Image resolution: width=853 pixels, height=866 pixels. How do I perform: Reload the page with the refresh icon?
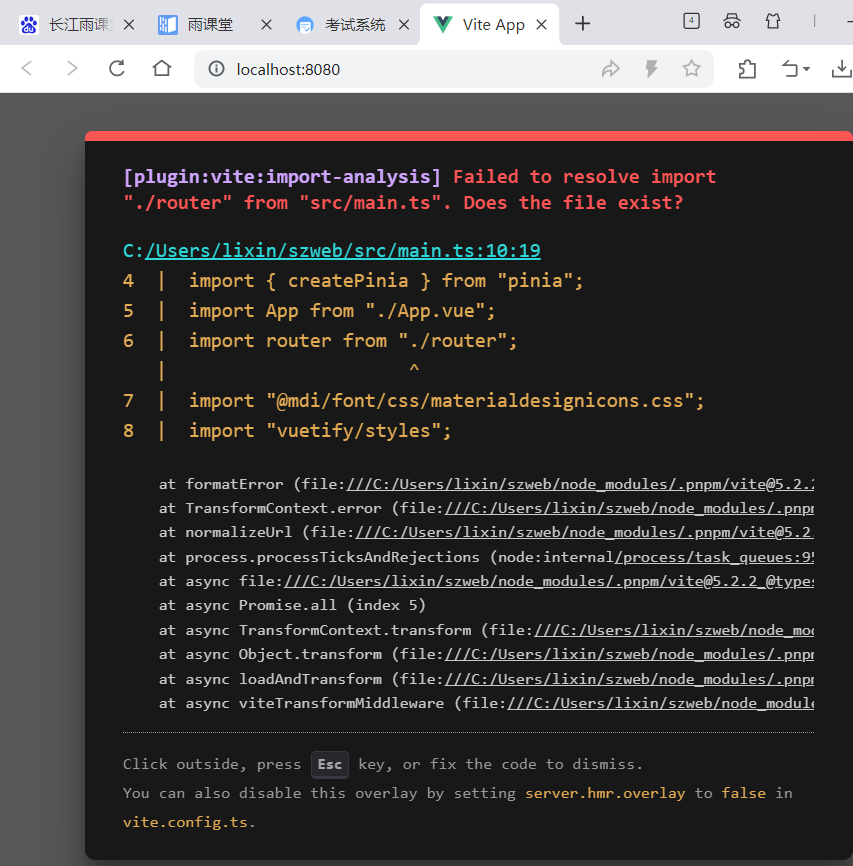(x=116, y=67)
